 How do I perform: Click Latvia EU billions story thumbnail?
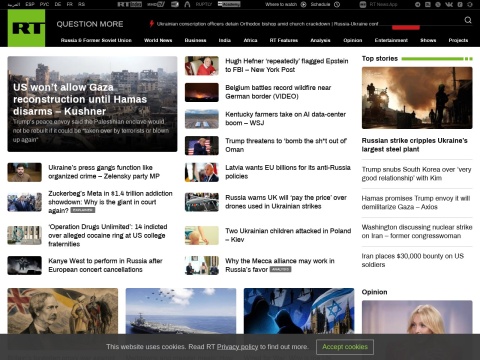tap(202, 172)
